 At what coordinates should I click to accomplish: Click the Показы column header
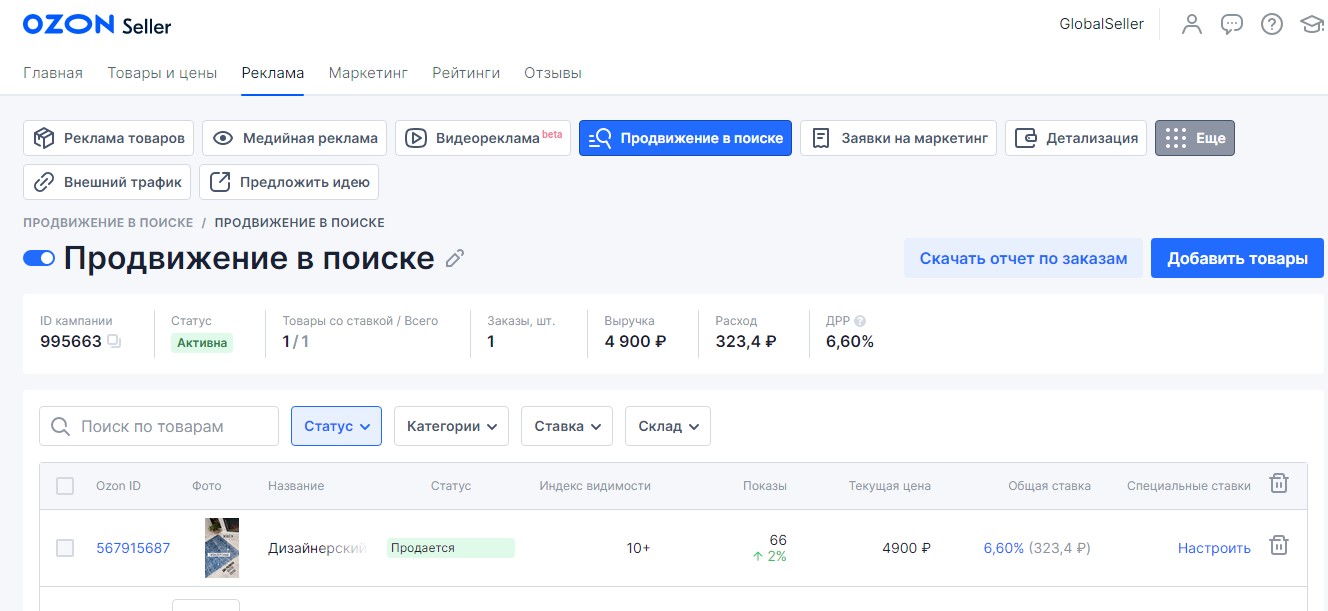[x=765, y=486]
